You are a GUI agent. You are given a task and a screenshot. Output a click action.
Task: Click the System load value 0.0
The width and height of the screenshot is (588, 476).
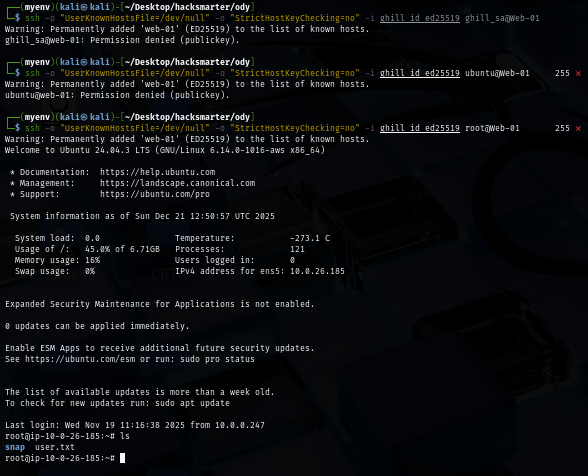(92, 238)
